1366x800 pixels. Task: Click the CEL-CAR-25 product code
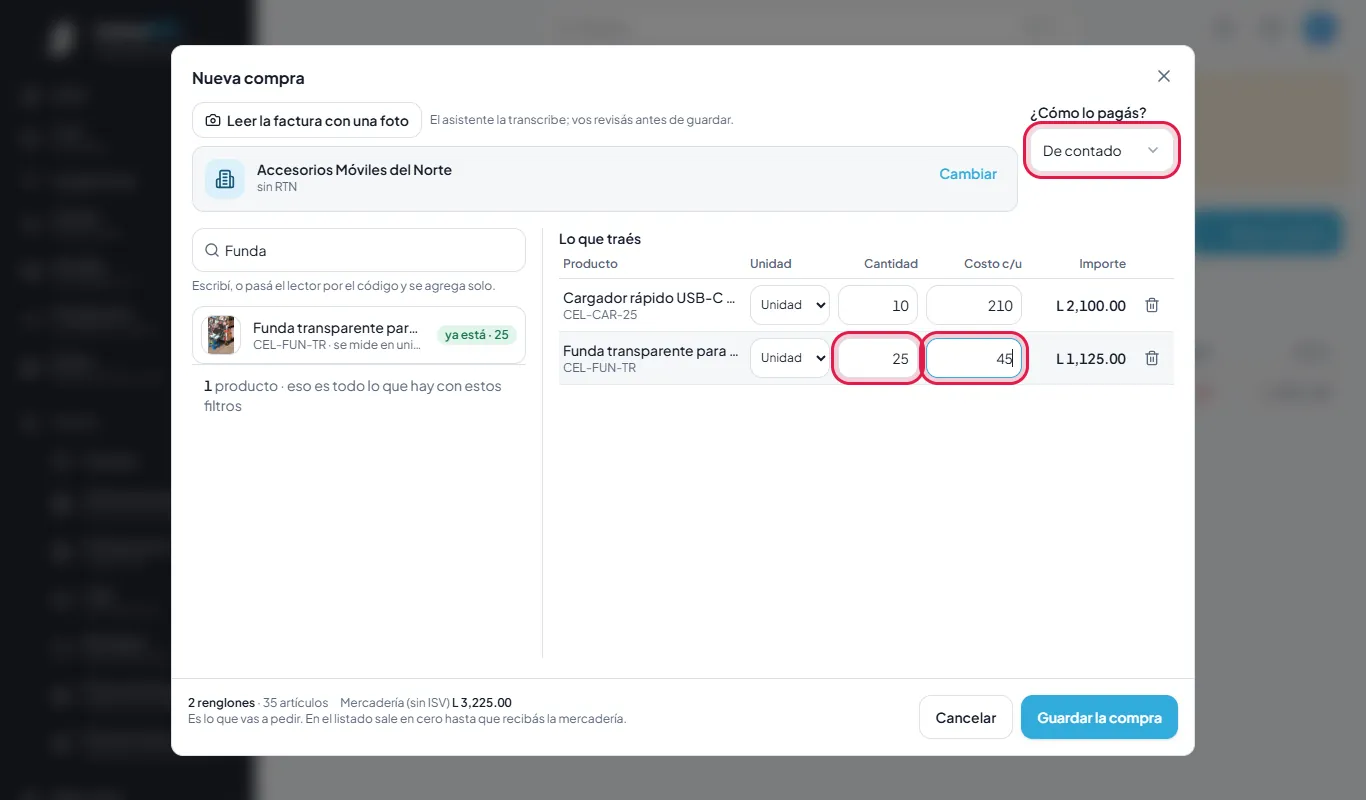pyautogui.click(x=600, y=315)
